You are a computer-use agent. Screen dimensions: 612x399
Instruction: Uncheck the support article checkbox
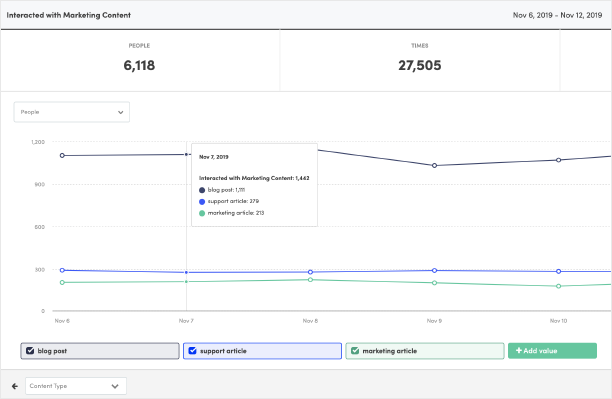[192, 351]
